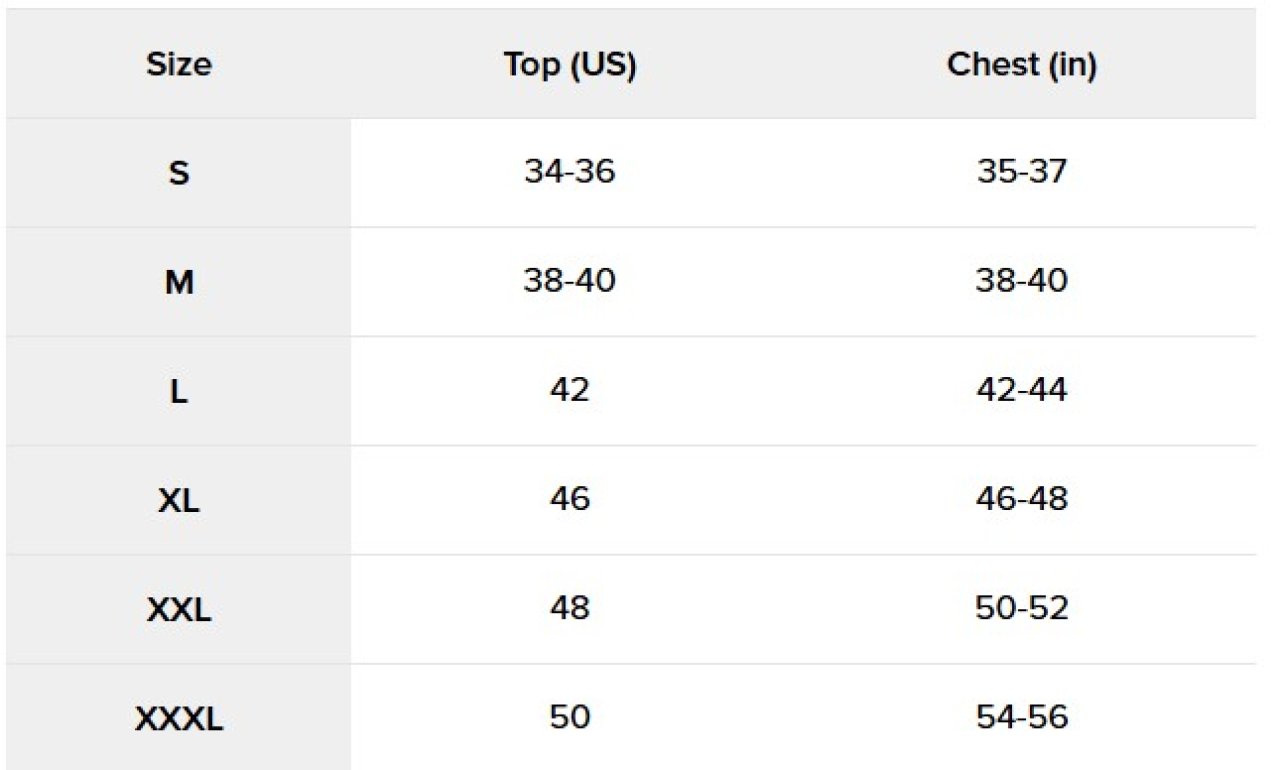The width and height of the screenshot is (1280, 770).
Task: Select the L size row label
Action: pos(179,392)
